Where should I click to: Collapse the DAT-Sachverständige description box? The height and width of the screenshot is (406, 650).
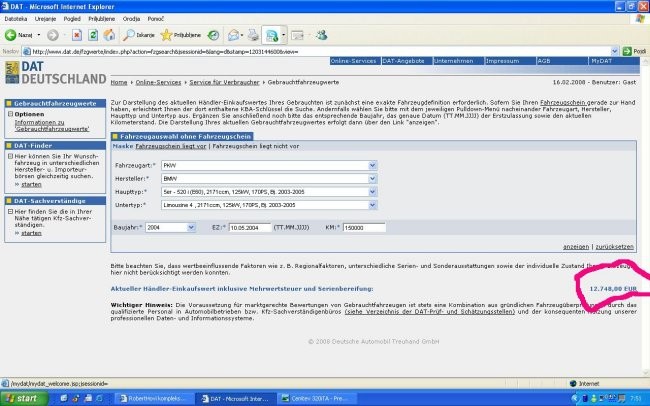(x=11, y=212)
